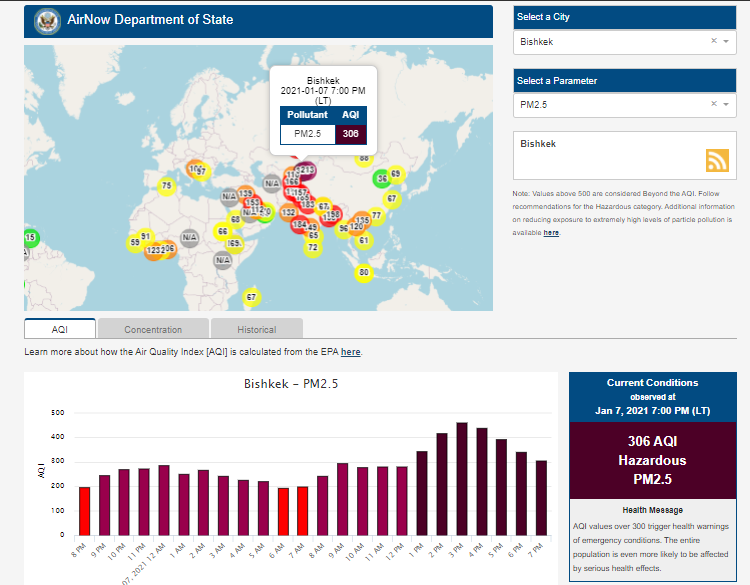Click the yellow map marker labeled 72
This screenshot has width=750, height=585.
pos(313,247)
